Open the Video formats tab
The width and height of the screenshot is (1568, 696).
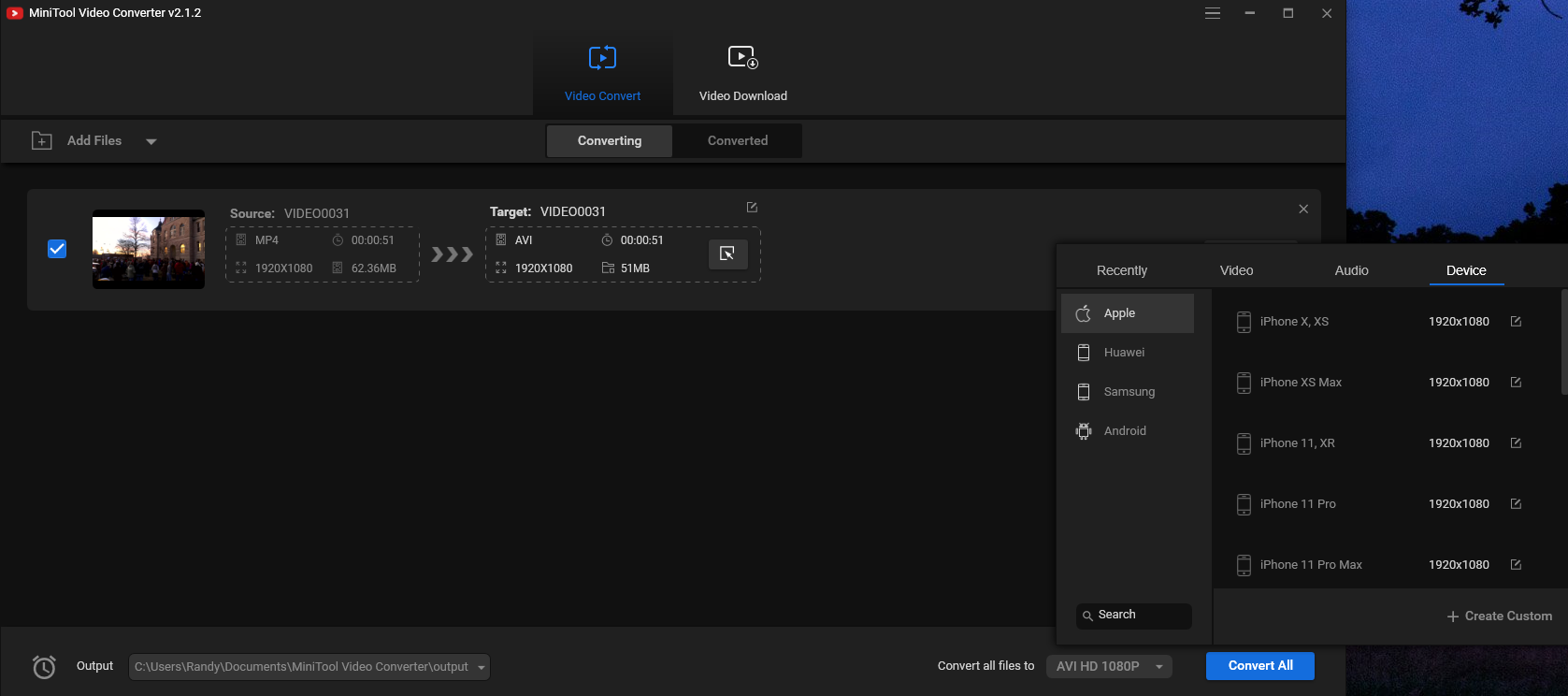pyautogui.click(x=1236, y=270)
